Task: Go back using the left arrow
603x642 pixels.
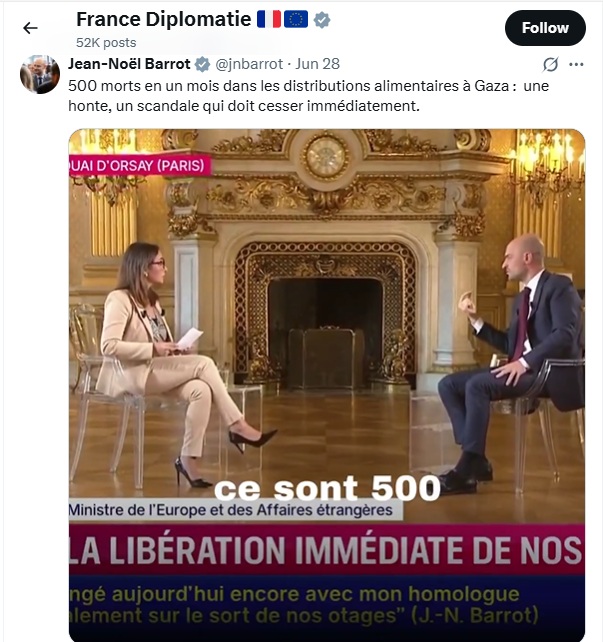Action: click(30, 28)
